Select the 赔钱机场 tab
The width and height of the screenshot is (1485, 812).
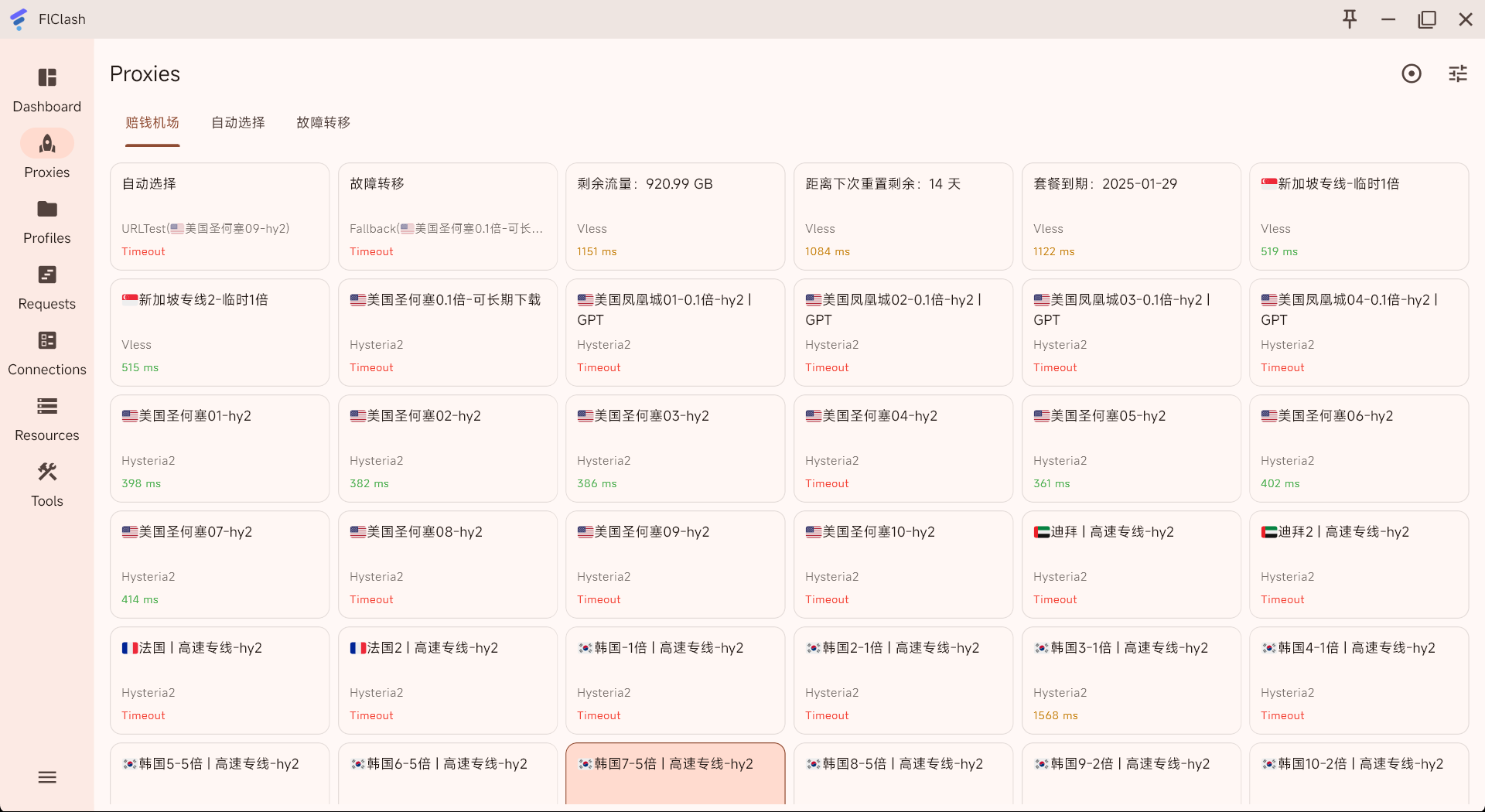pyautogui.click(x=152, y=122)
